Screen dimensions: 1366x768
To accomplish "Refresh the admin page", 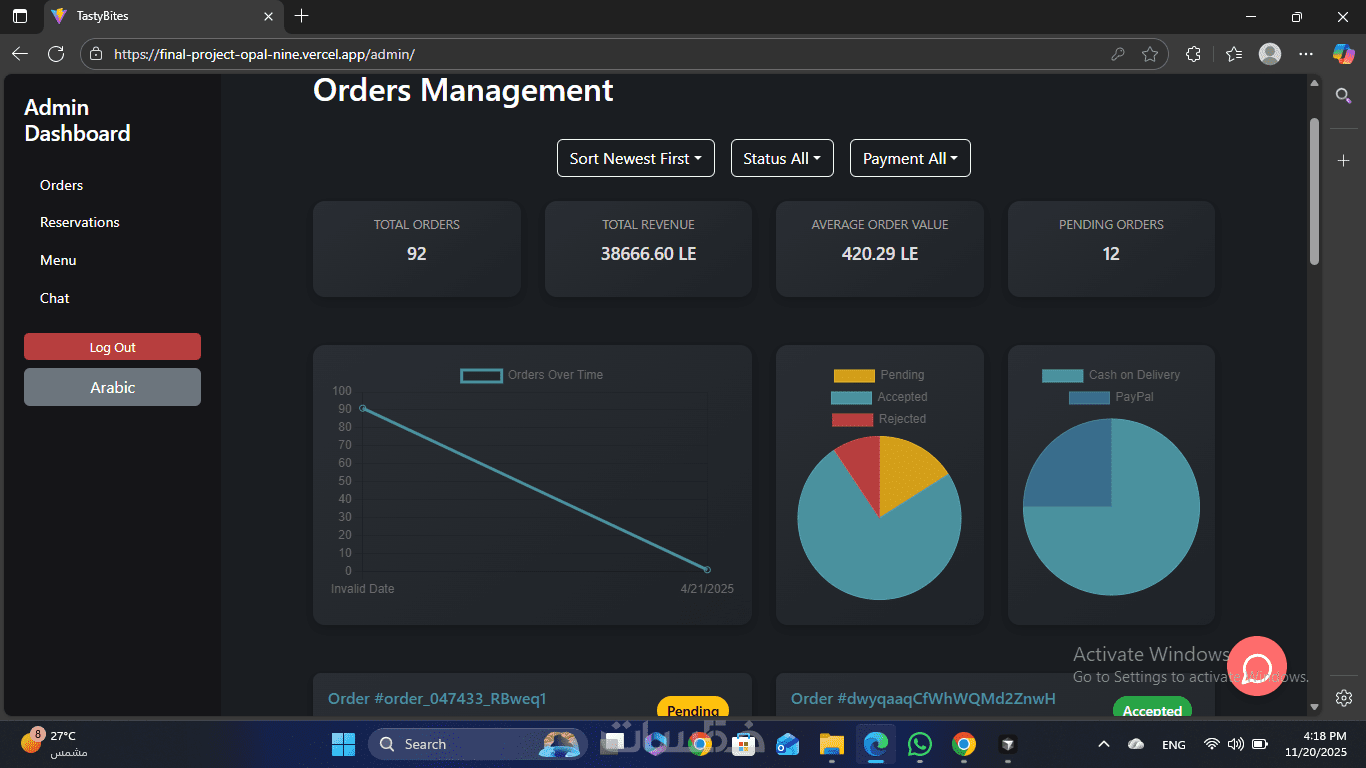I will click(x=56, y=54).
